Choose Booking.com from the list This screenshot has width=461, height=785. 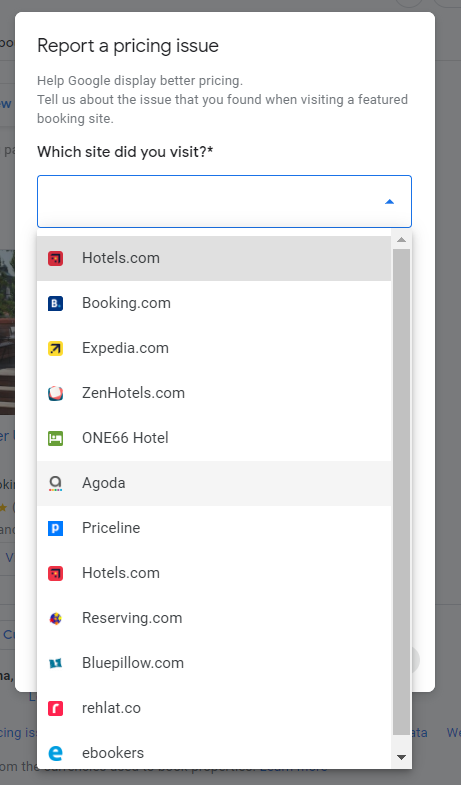tap(214, 303)
